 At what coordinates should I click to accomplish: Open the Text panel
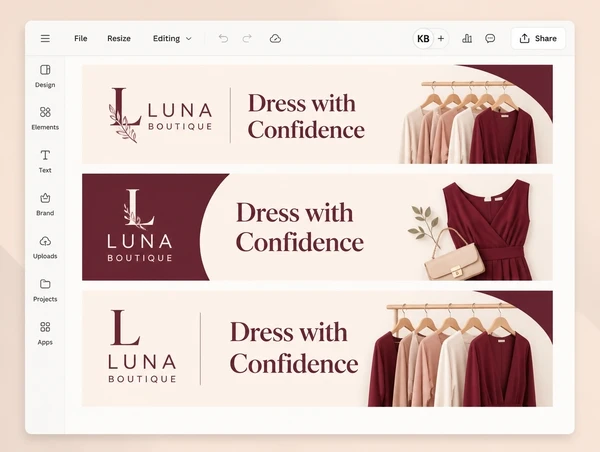45,162
